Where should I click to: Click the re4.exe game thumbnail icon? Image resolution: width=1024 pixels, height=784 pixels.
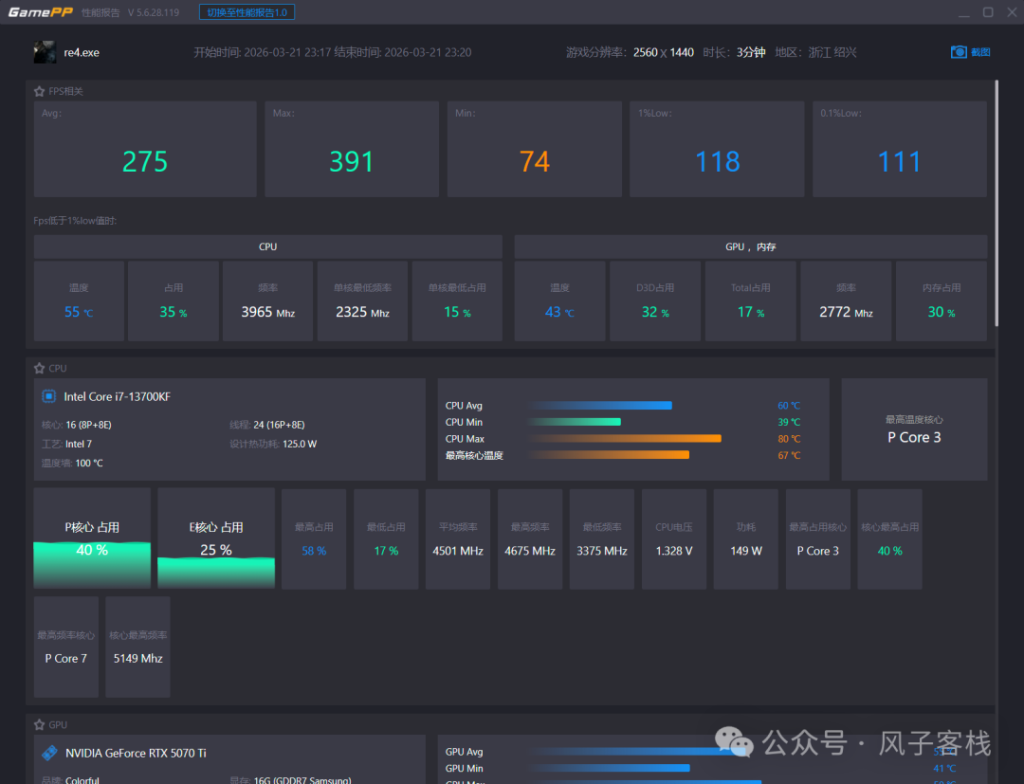pyautogui.click(x=44, y=52)
